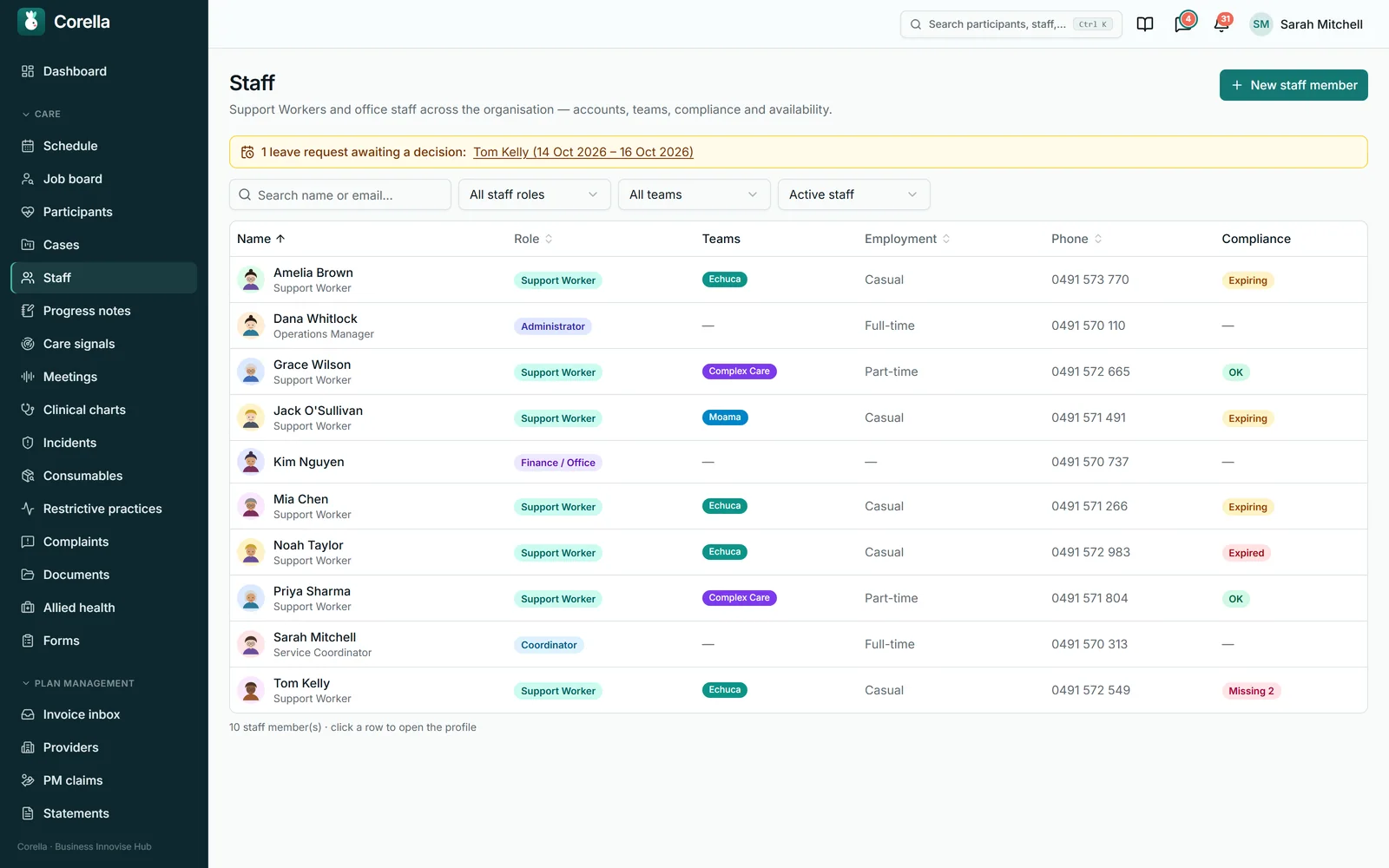The image size is (1389, 868).
Task: Click the Corella logo icon
Action: (31, 22)
